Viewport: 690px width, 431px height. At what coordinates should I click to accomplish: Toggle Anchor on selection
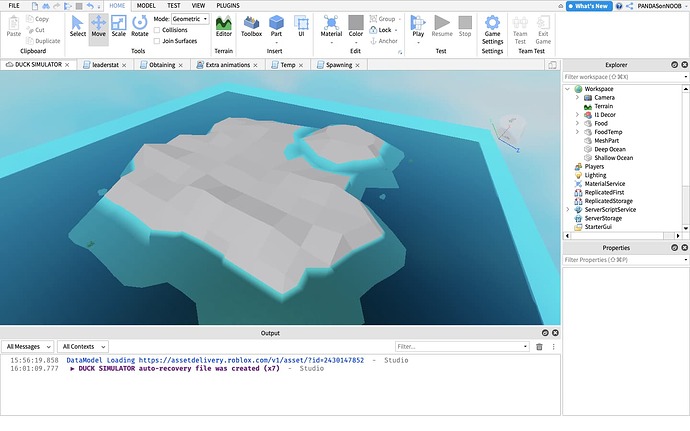click(383, 41)
